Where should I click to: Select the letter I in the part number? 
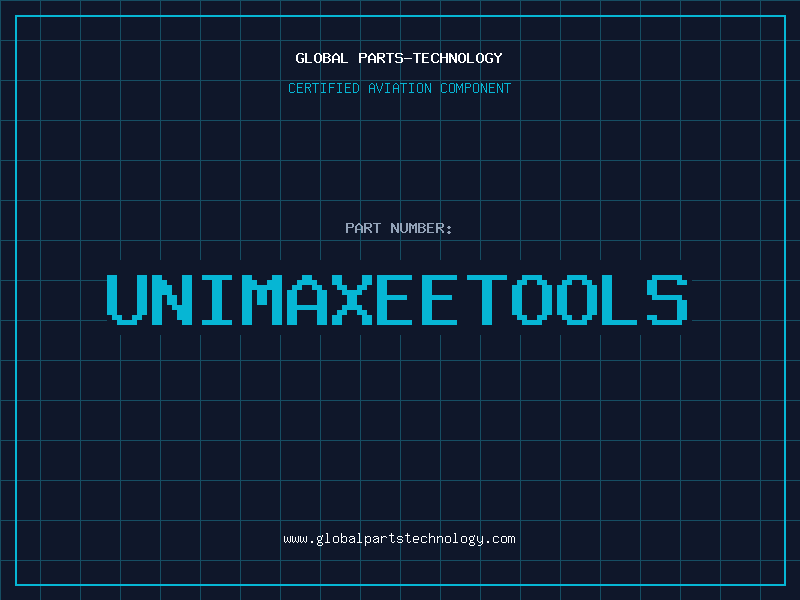point(217,299)
